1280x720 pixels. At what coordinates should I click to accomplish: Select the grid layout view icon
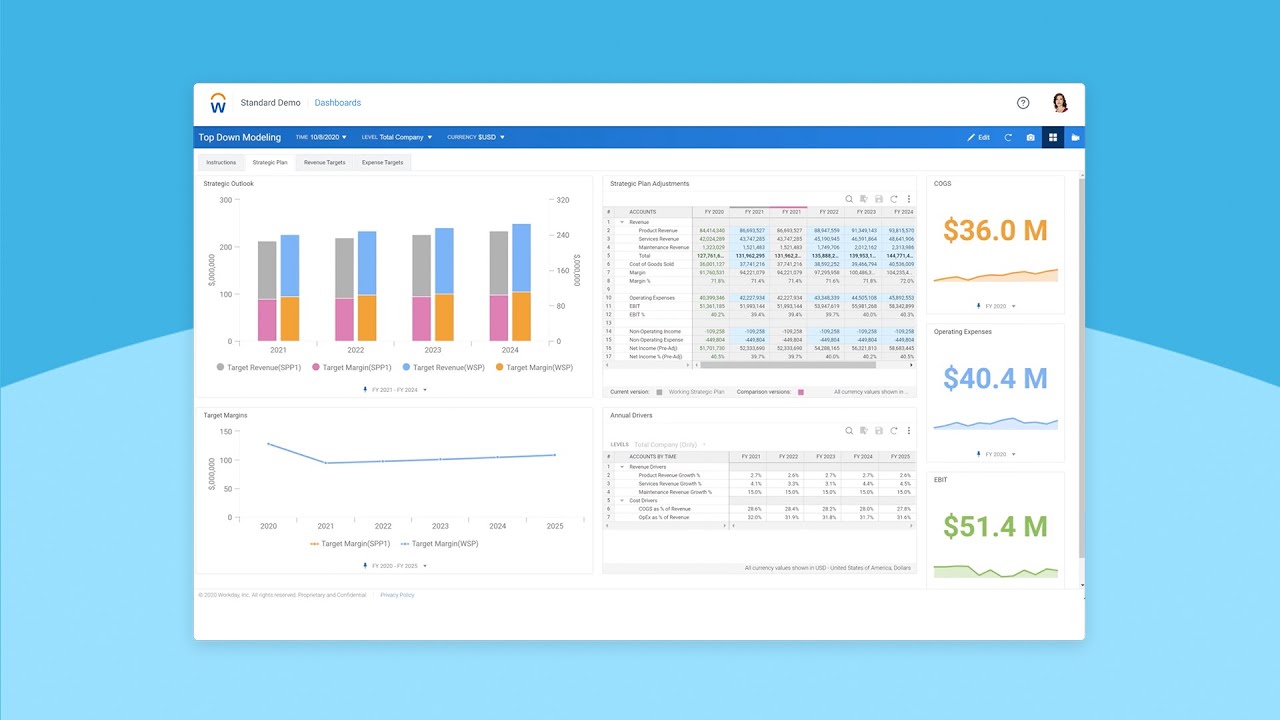tap(1052, 137)
